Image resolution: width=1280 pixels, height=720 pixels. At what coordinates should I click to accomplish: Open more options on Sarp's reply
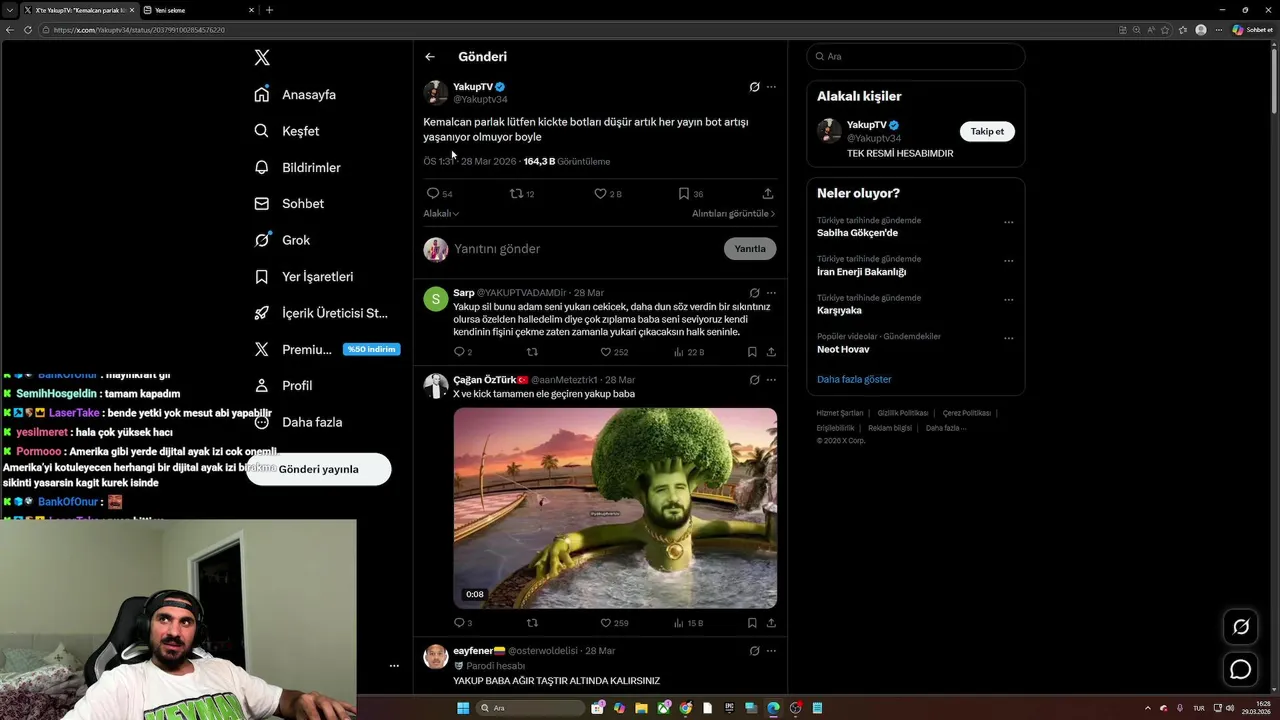click(x=771, y=293)
